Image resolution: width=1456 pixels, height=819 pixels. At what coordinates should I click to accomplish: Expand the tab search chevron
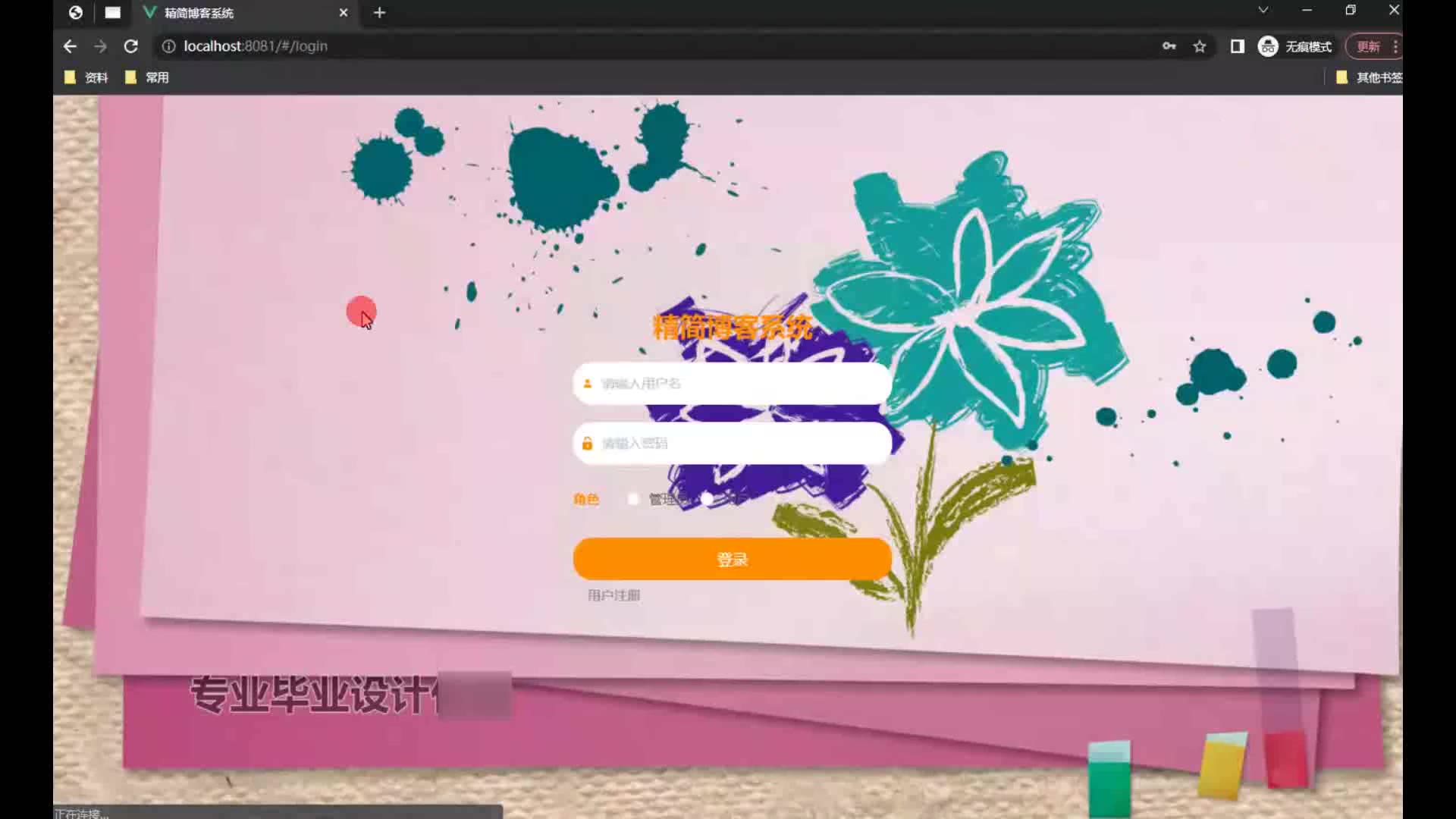(1263, 11)
